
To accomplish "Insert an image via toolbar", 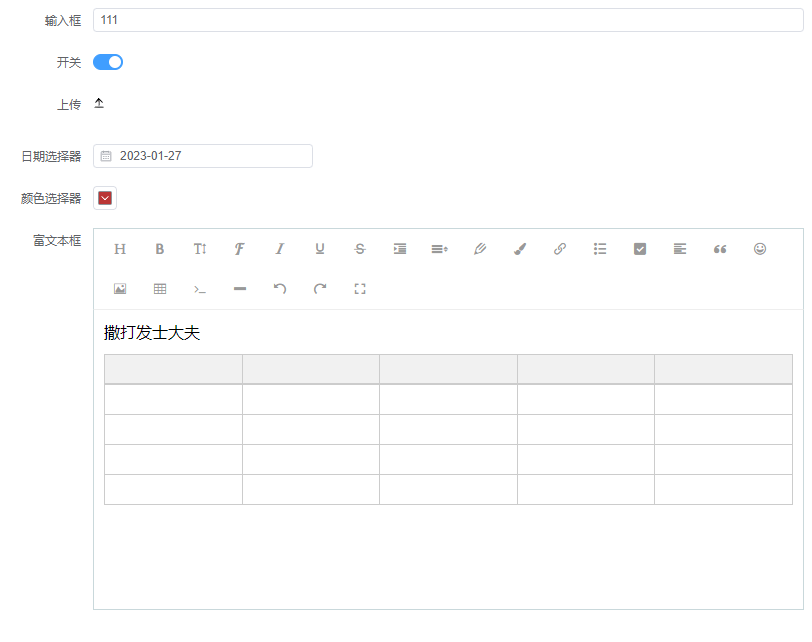I will coord(120,289).
